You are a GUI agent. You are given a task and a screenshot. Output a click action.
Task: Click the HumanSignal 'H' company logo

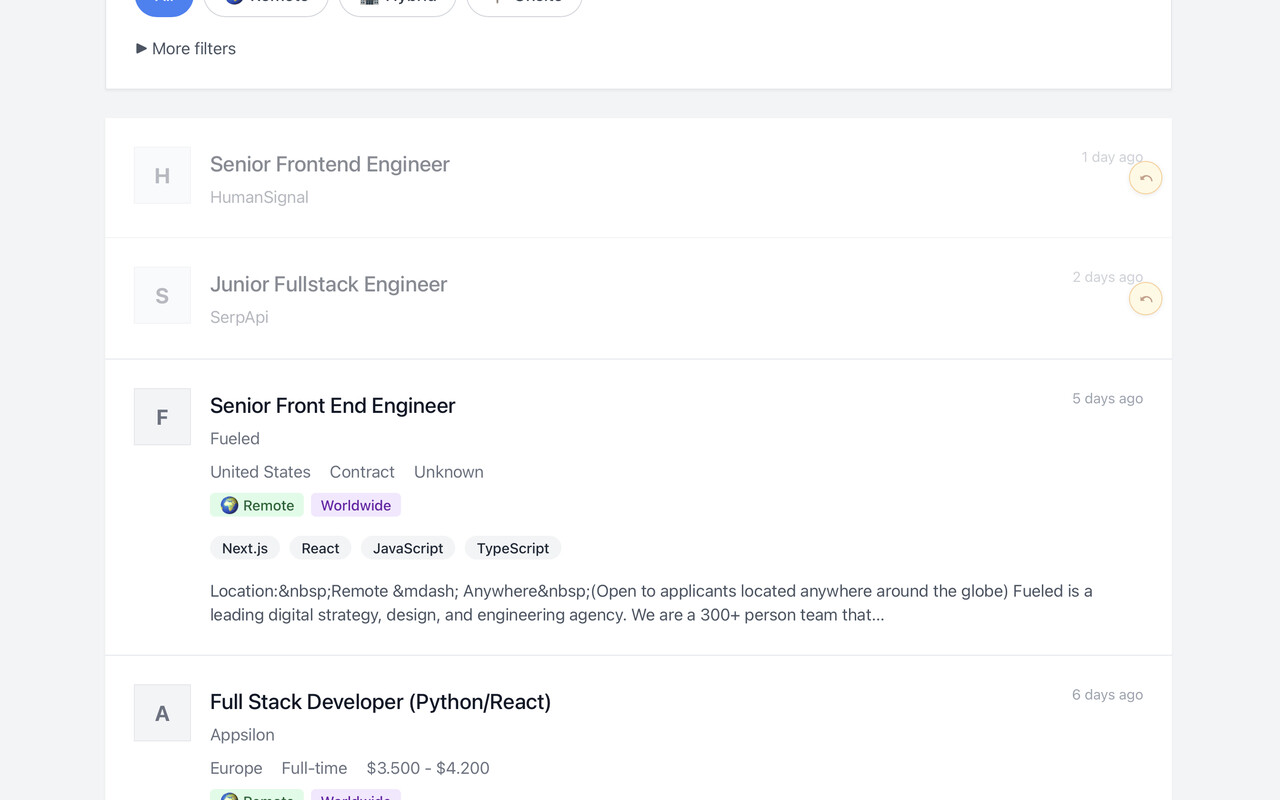point(162,175)
